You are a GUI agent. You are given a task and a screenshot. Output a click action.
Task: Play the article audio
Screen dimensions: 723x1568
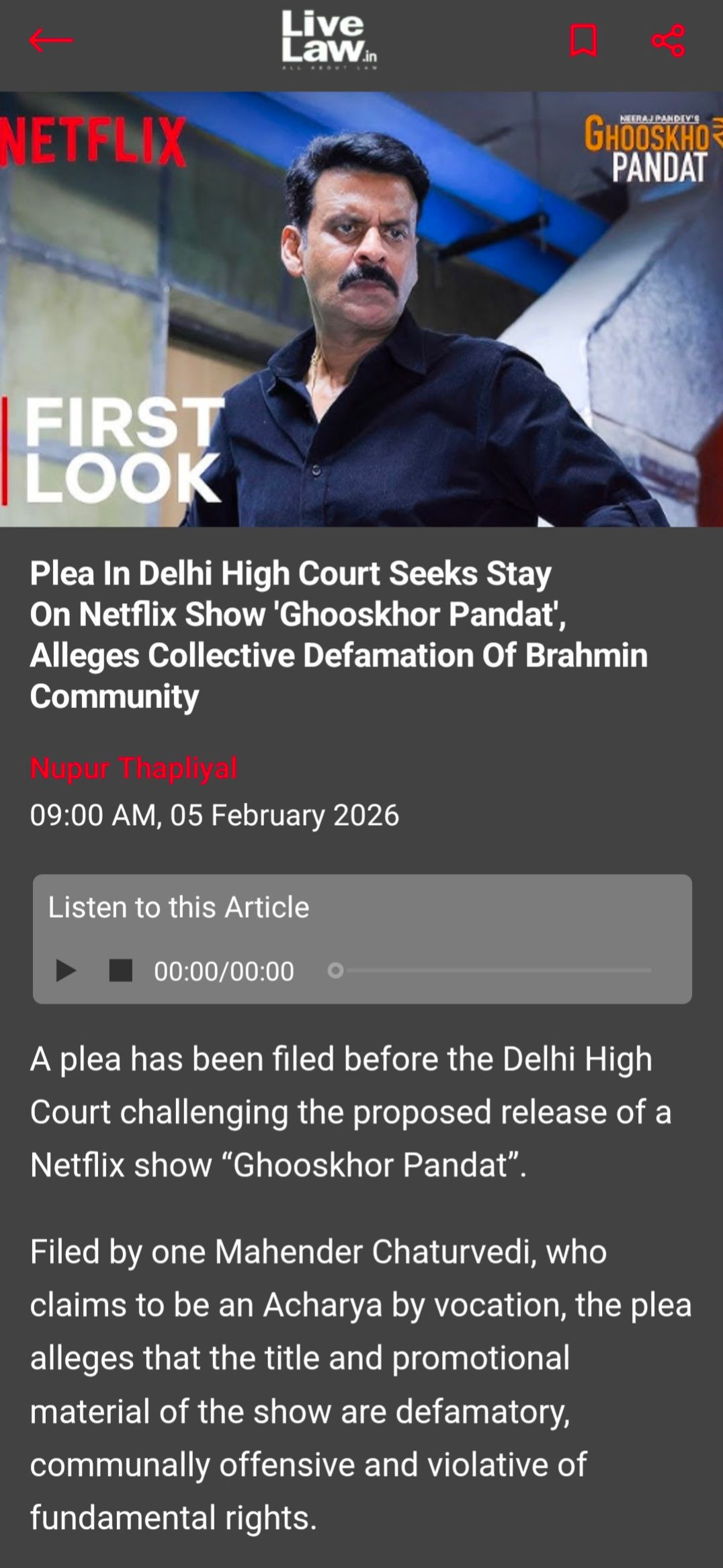65,970
